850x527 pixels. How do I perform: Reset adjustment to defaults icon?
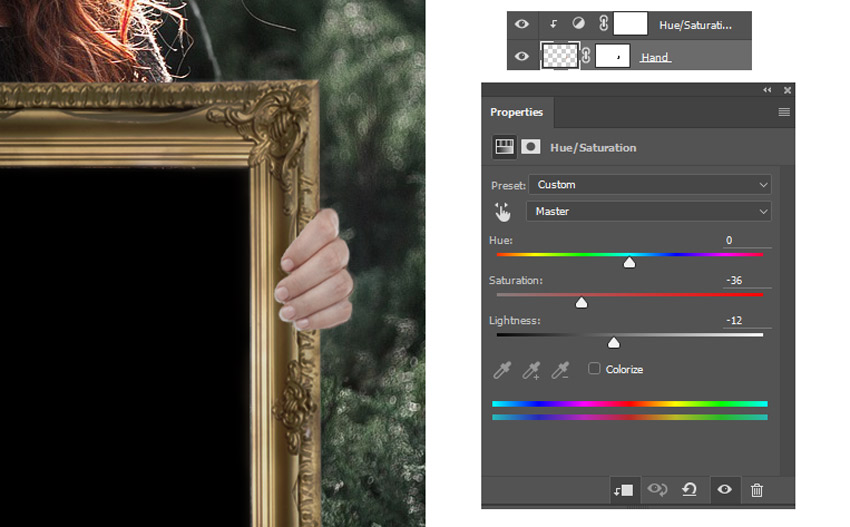pos(690,490)
